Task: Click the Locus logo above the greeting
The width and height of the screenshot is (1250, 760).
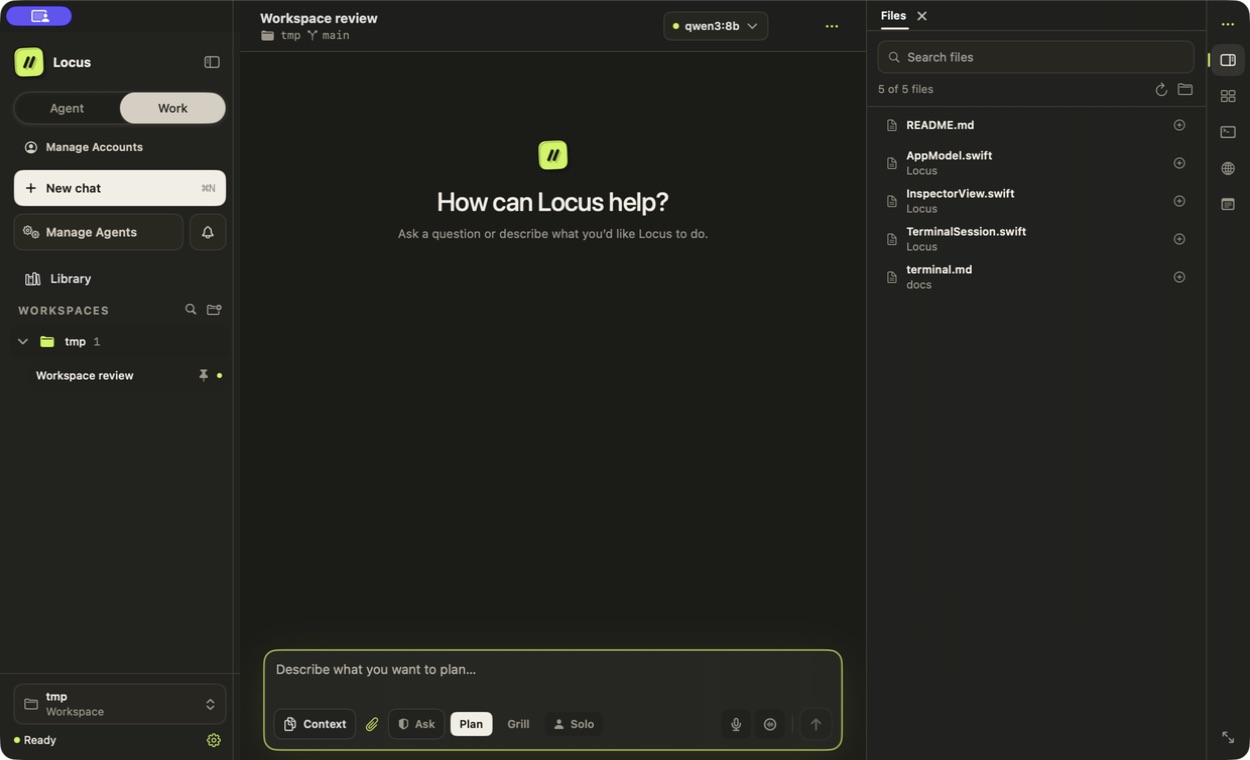Action: pos(553,155)
